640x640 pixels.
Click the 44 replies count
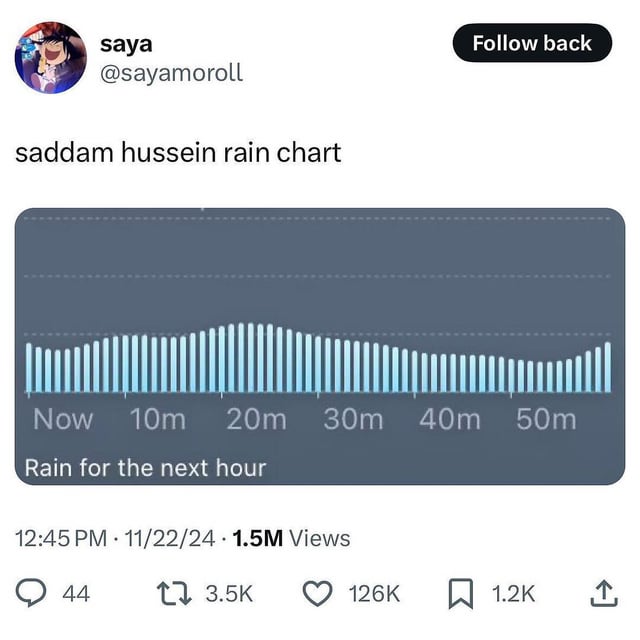[x=76, y=594]
